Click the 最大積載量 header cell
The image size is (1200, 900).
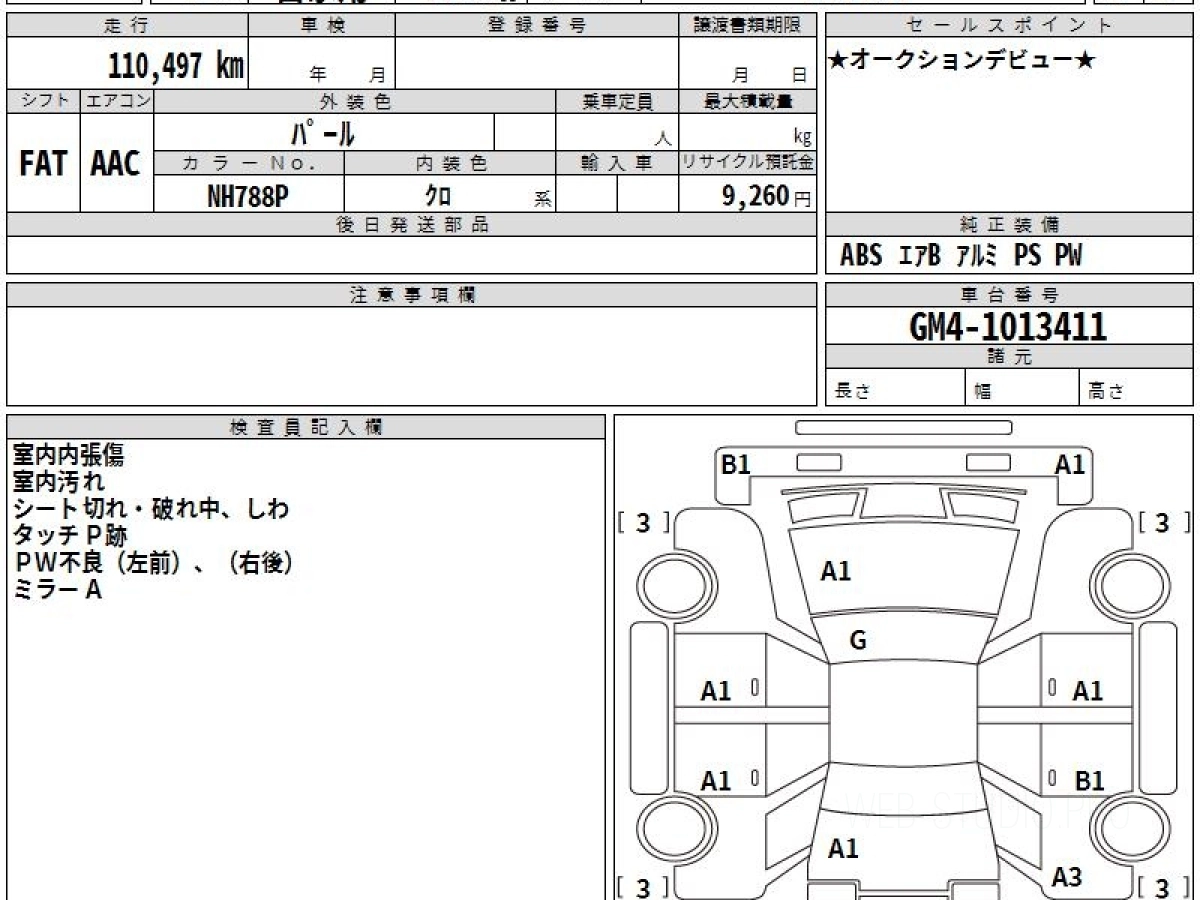pyautogui.click(x=747, y=101)
